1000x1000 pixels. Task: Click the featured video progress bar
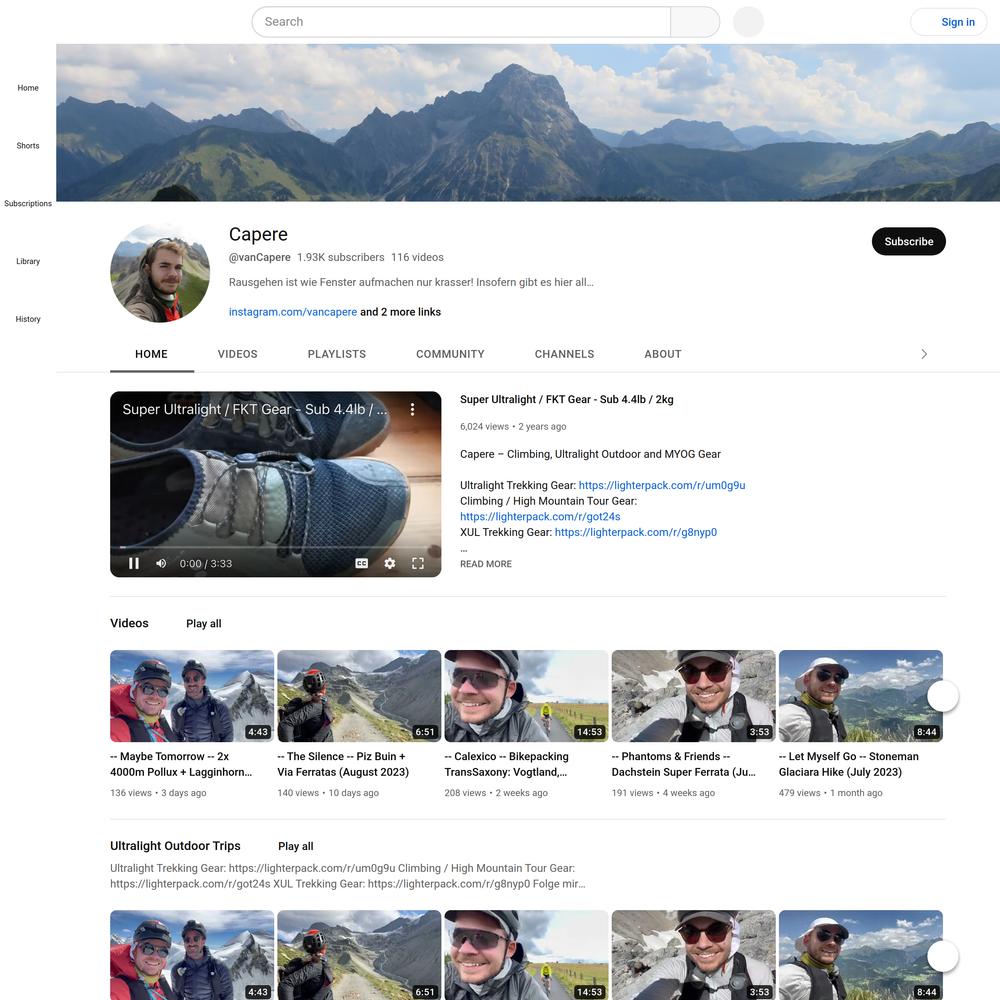[276, 547]
